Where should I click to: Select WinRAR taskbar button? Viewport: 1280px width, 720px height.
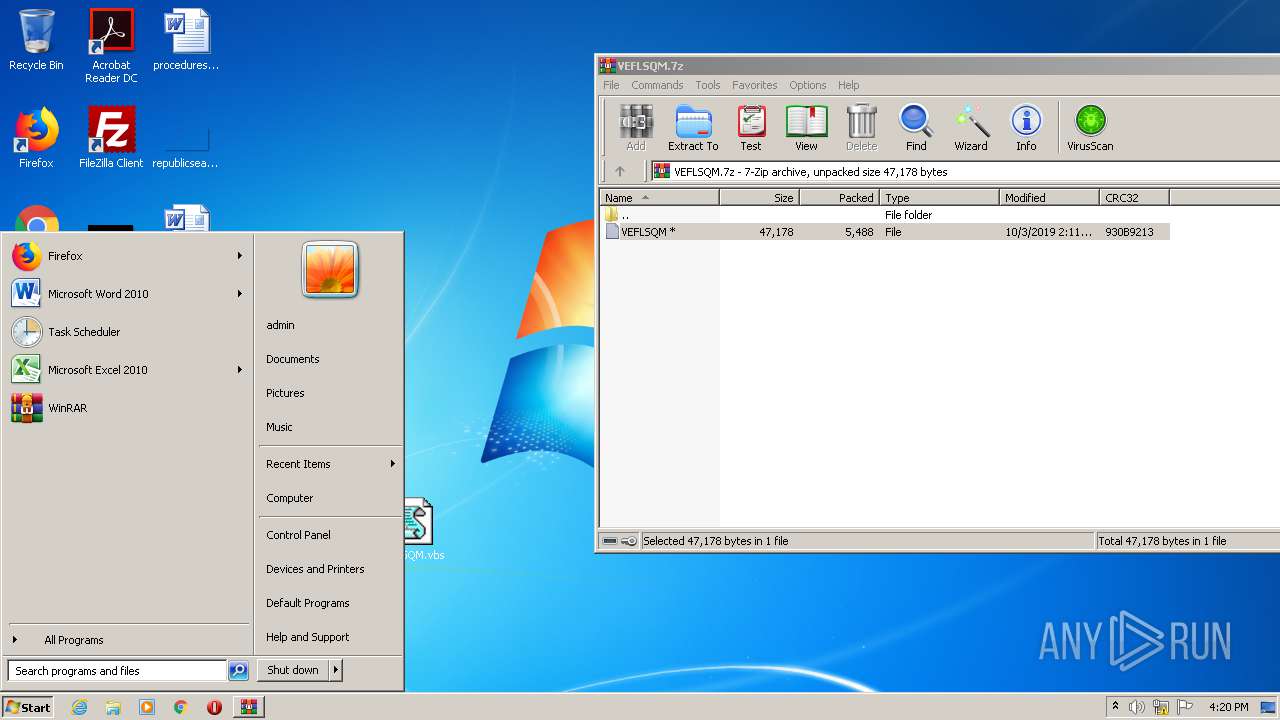pyautogui.click(x=249, y=707)
